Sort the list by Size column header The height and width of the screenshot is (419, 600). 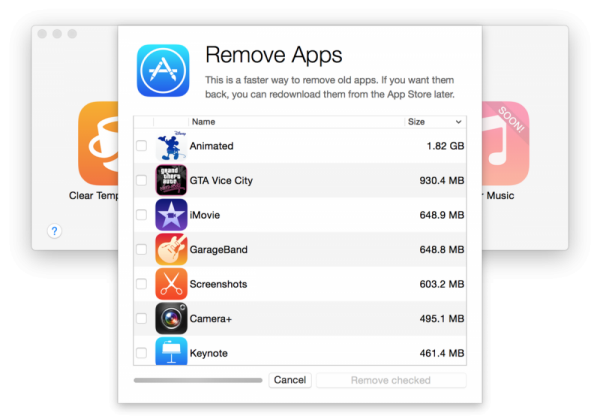tap(435, 122)
